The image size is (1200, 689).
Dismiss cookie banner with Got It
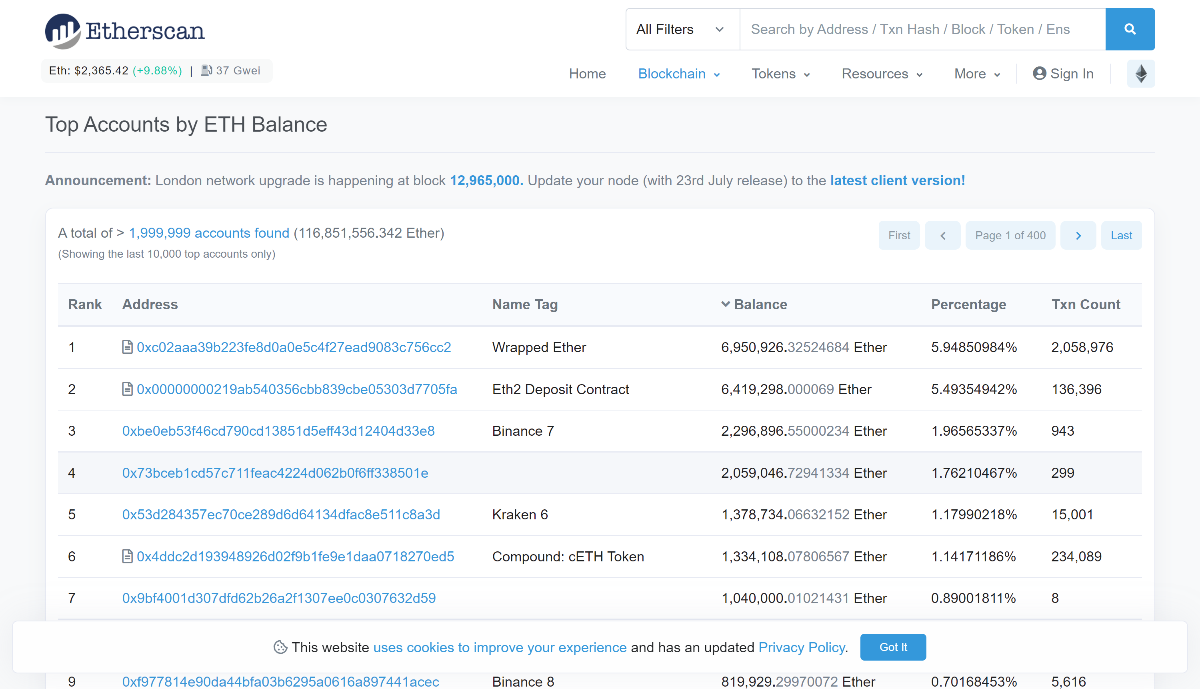[893, 647]
